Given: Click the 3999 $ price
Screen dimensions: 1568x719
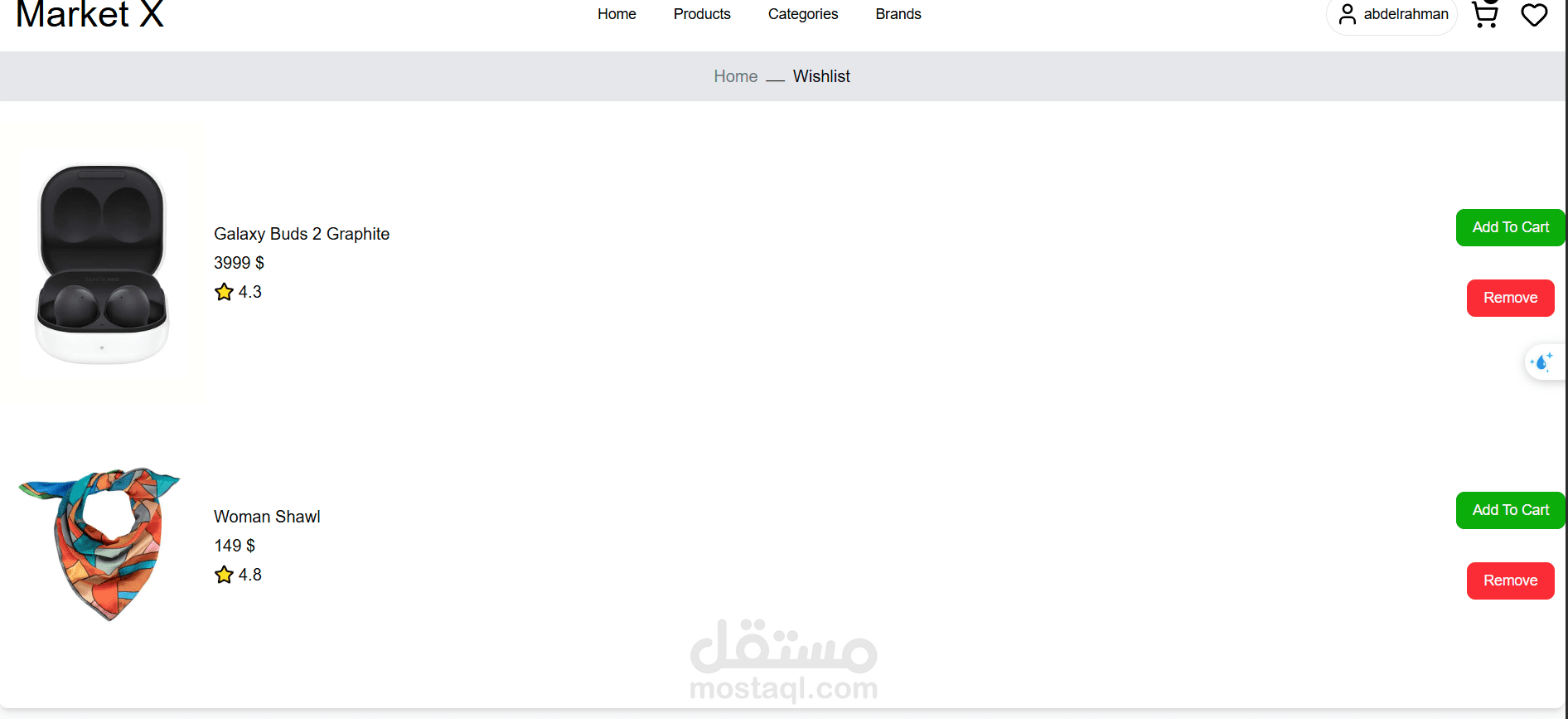Looking at the screenshot, I should pyautogui.click(x=239, y=263).
